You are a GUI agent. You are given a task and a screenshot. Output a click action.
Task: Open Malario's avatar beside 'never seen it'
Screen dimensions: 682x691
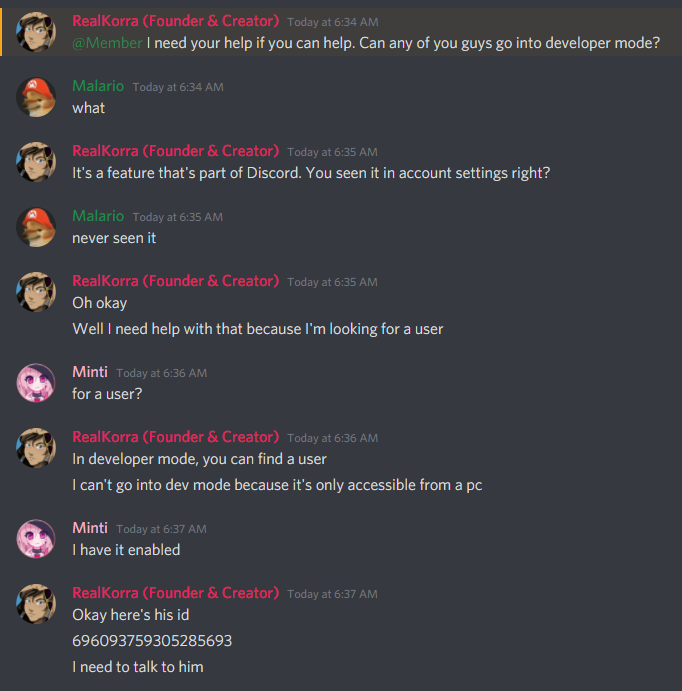[36, 227]
